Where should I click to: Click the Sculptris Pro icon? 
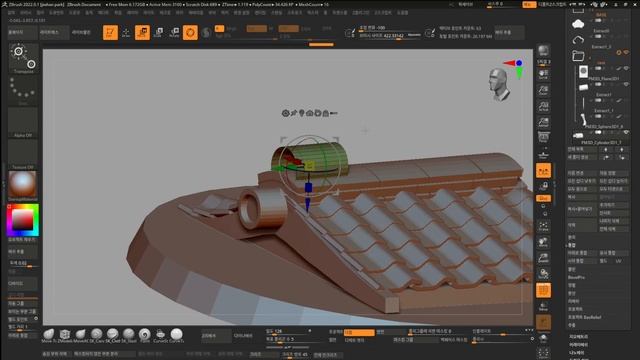206,32
